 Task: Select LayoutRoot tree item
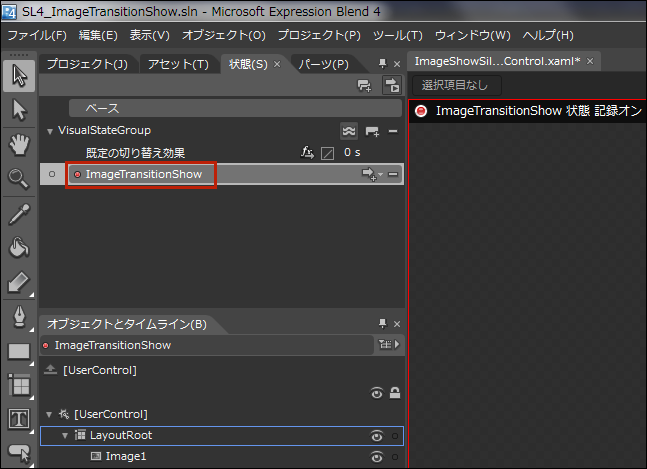click(222, 436)
